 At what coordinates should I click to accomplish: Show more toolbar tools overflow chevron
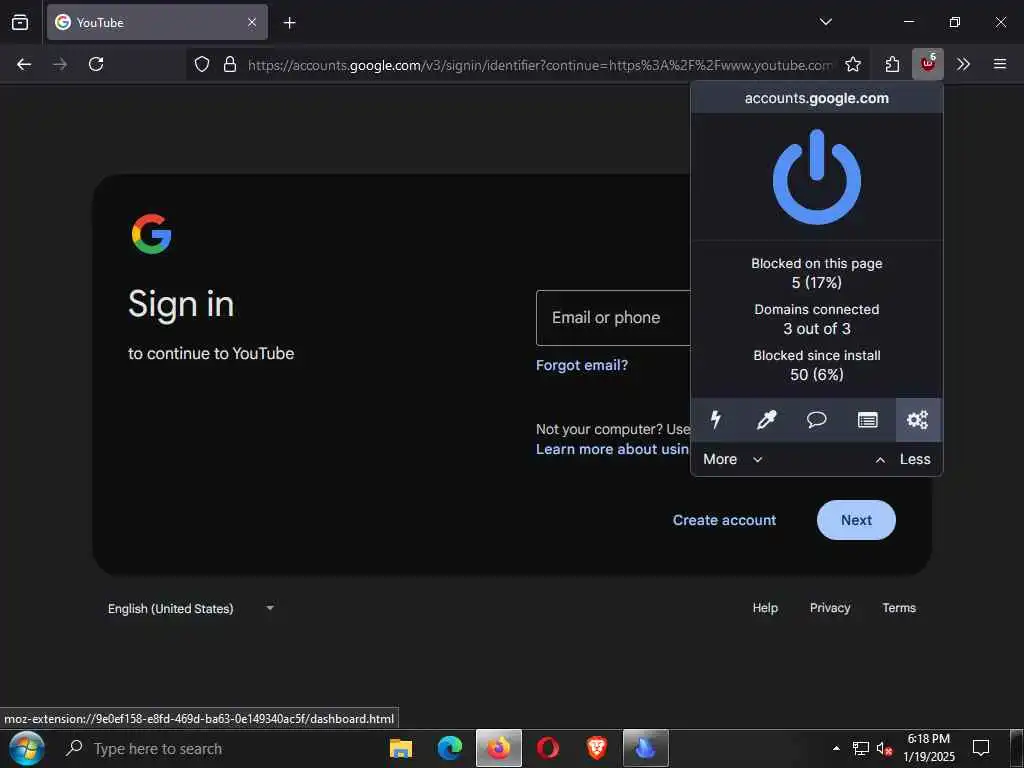963,64
